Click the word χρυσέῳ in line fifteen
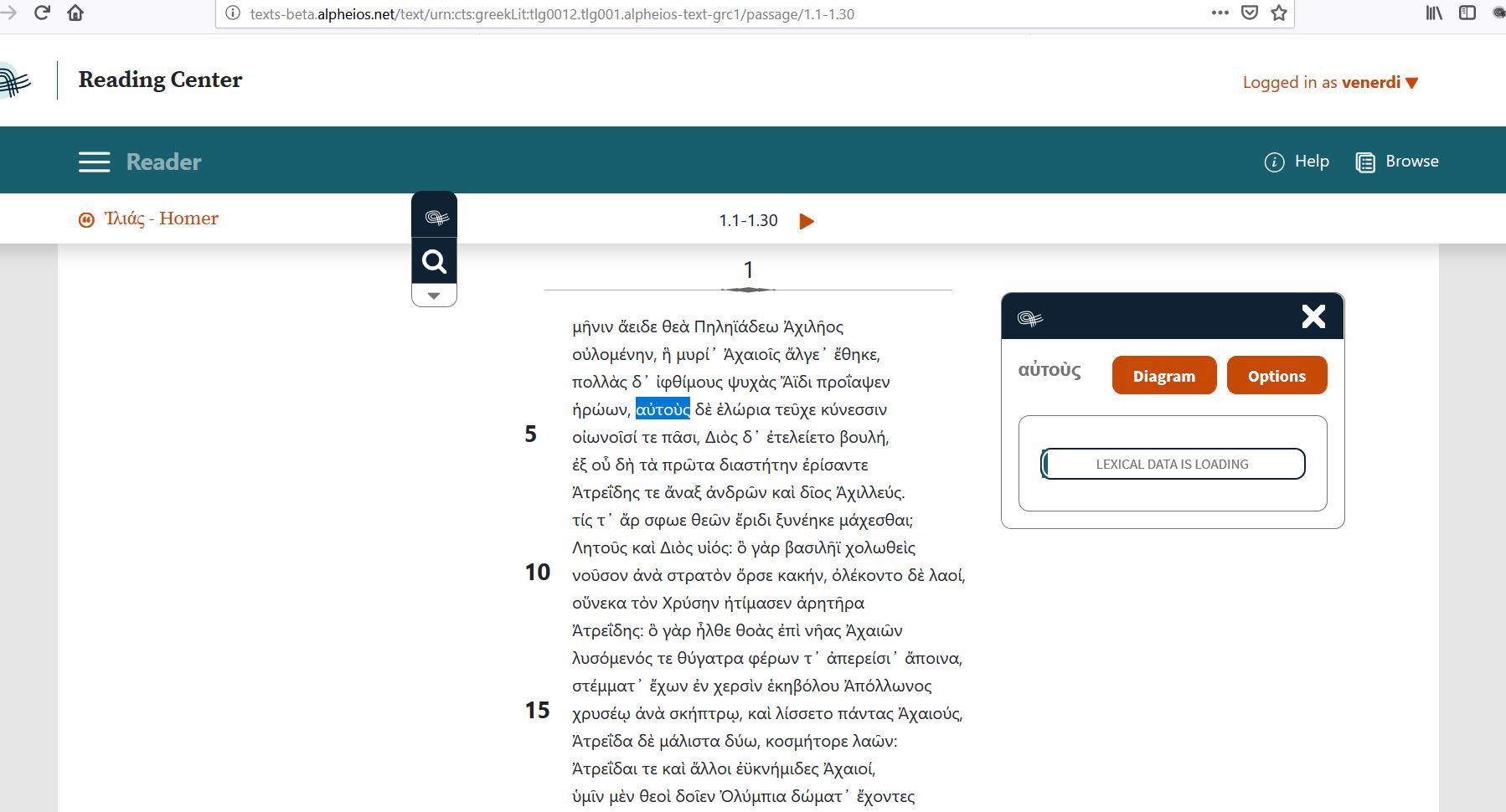1506x812 pixels. tap(600, 713)
